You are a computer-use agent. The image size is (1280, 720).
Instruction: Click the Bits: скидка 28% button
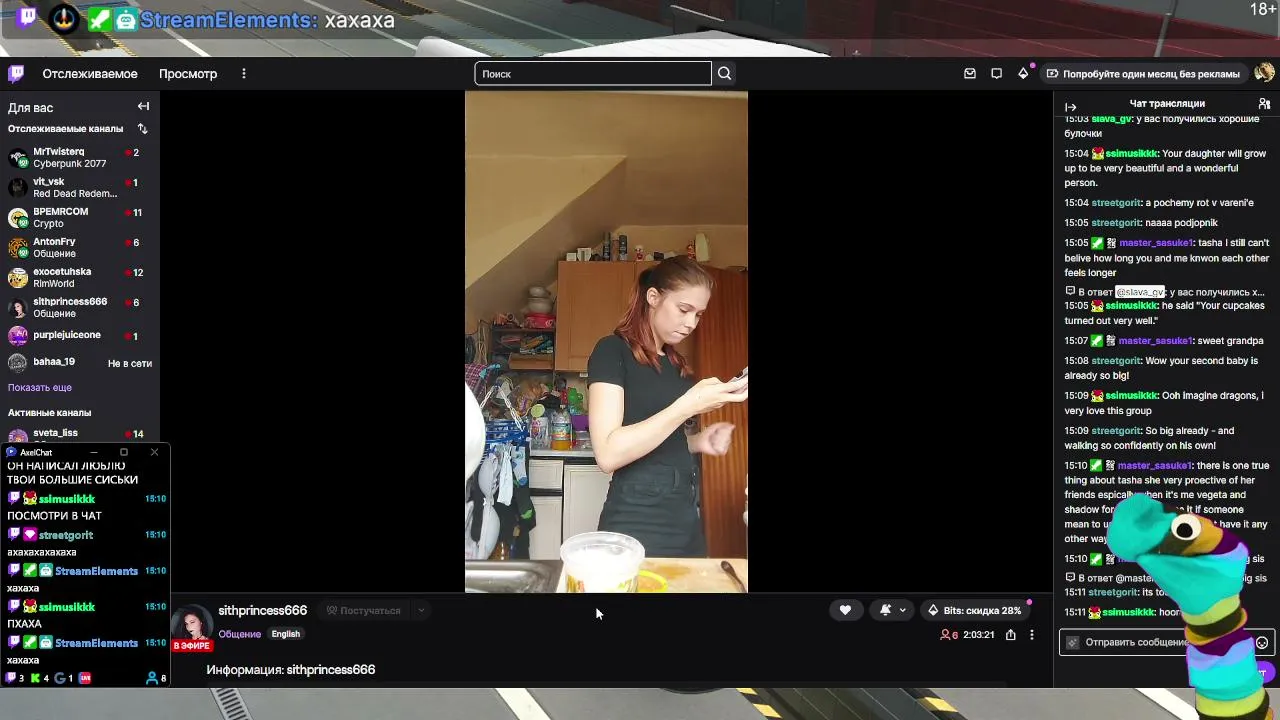[974, 610]
